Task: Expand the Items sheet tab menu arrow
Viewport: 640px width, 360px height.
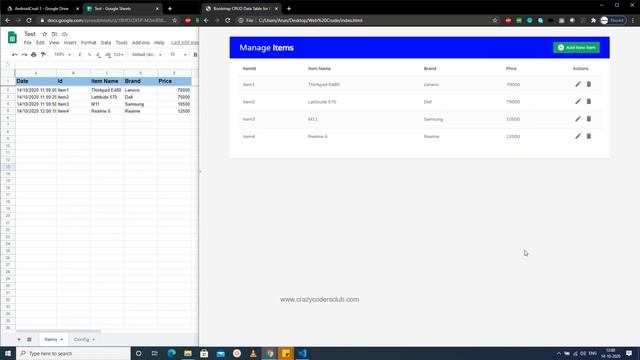Action: point(62,340)
